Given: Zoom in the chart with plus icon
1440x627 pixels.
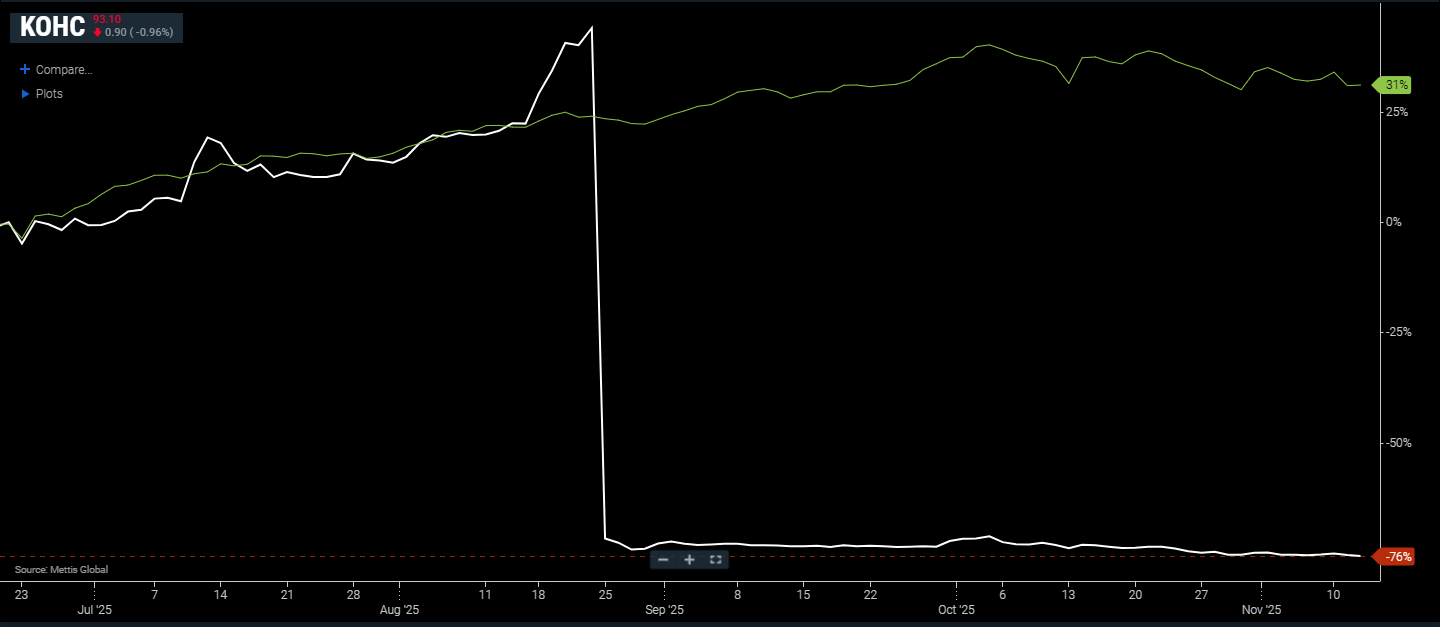Looking at the screenshot, I should point(689,560).
